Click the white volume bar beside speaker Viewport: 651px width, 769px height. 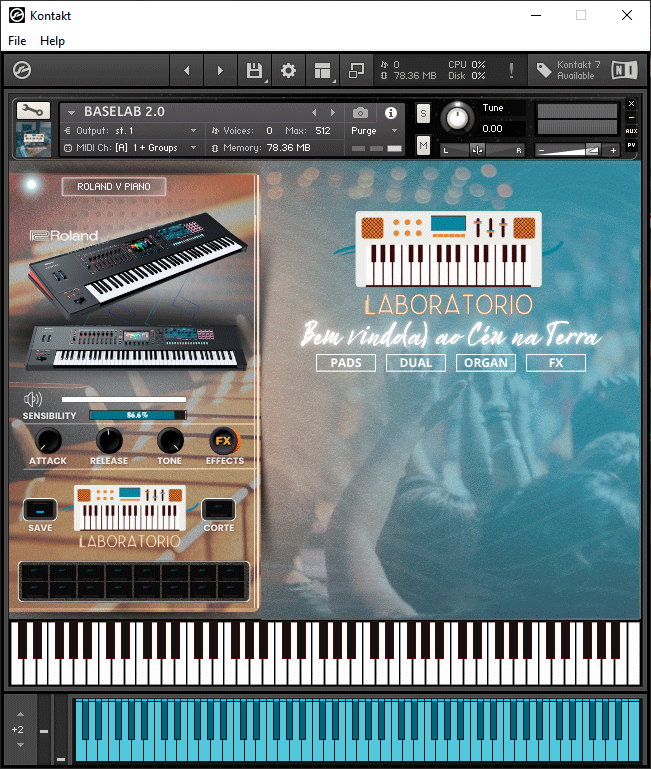pyautogui.click(x=124, y=400)
